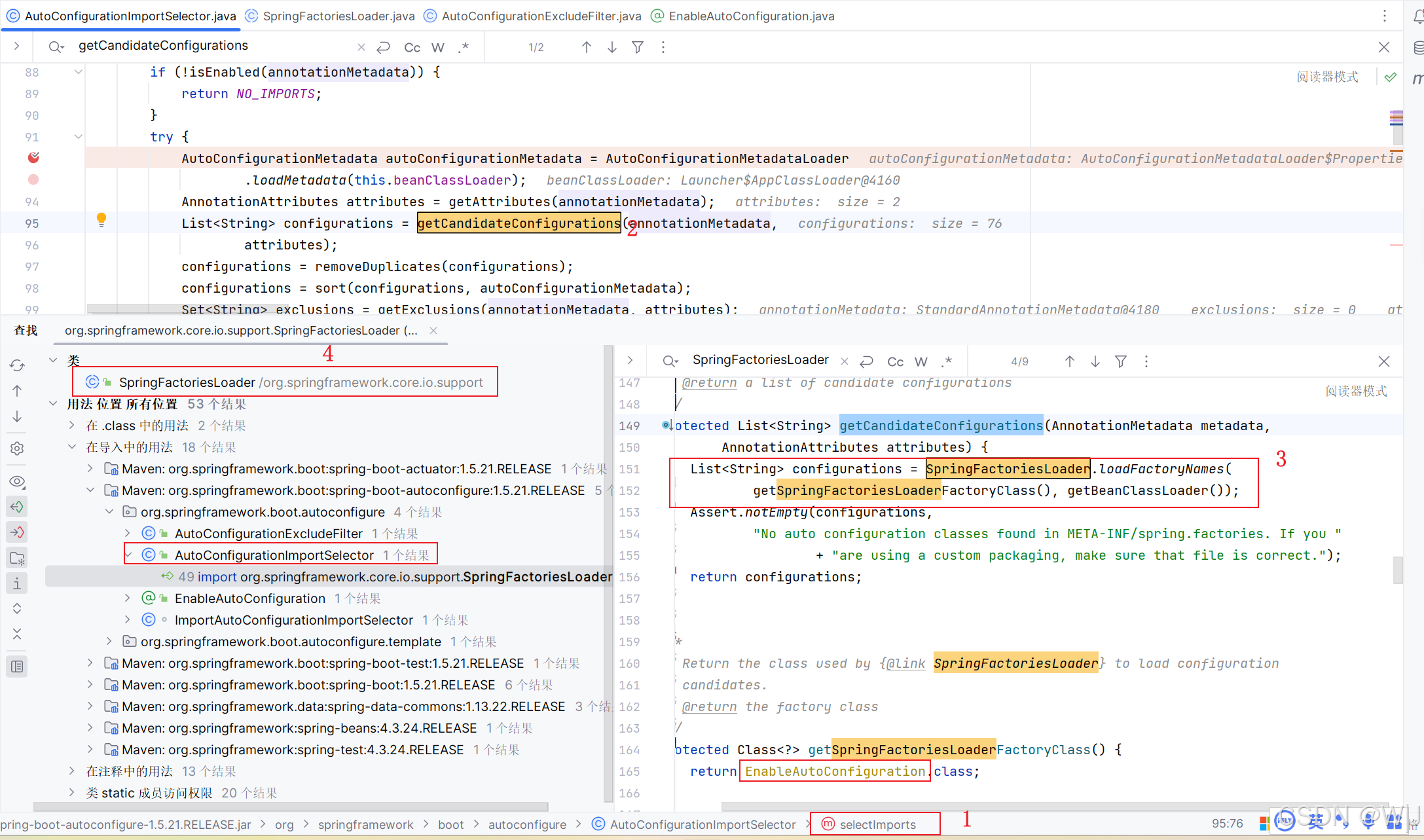Toggle the preview editor icon at bottom of Find sidebar

[17, 667]
